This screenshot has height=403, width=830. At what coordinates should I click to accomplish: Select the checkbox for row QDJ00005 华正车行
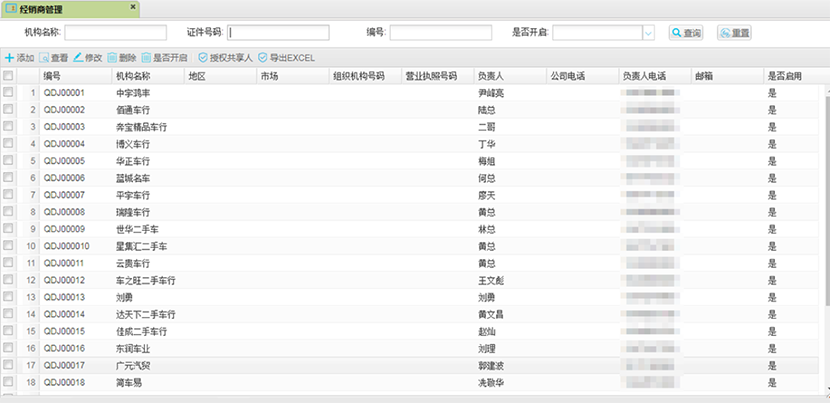coord(9,161)
